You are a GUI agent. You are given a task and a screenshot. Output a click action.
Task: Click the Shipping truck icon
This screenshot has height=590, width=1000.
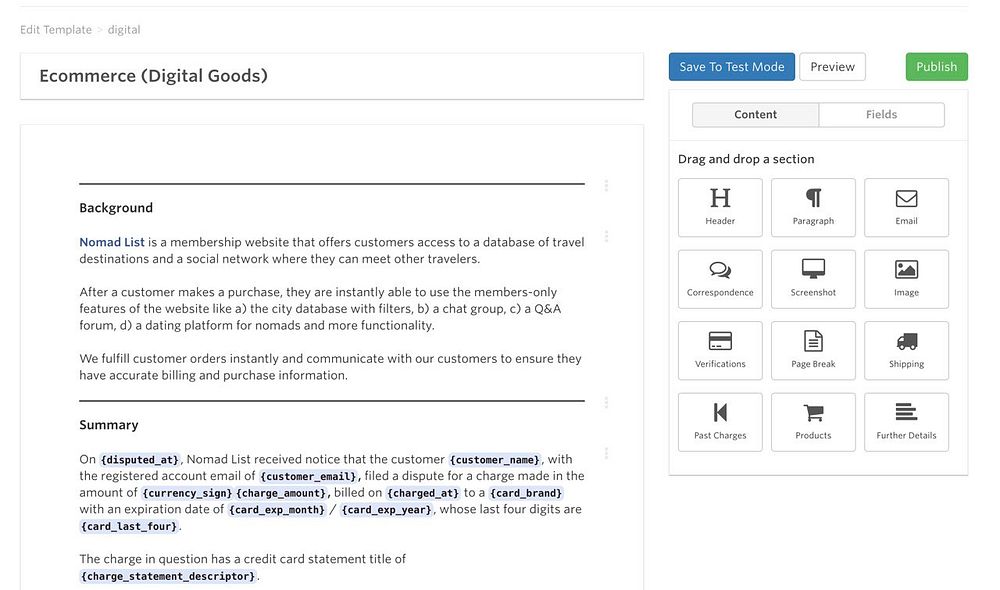906,341
